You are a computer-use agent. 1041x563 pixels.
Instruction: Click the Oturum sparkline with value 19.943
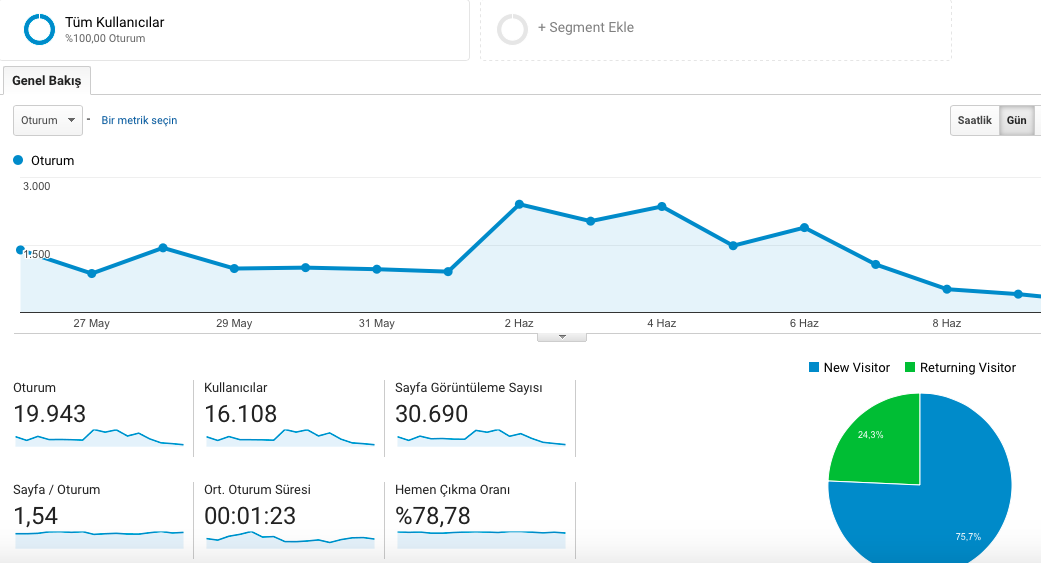click(x=99, y=438)
